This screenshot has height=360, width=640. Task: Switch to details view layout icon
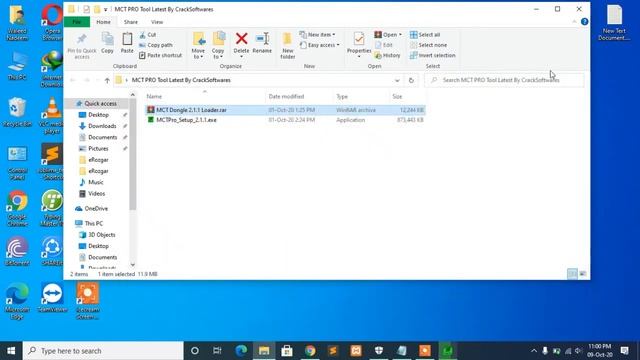coord(572,274)
